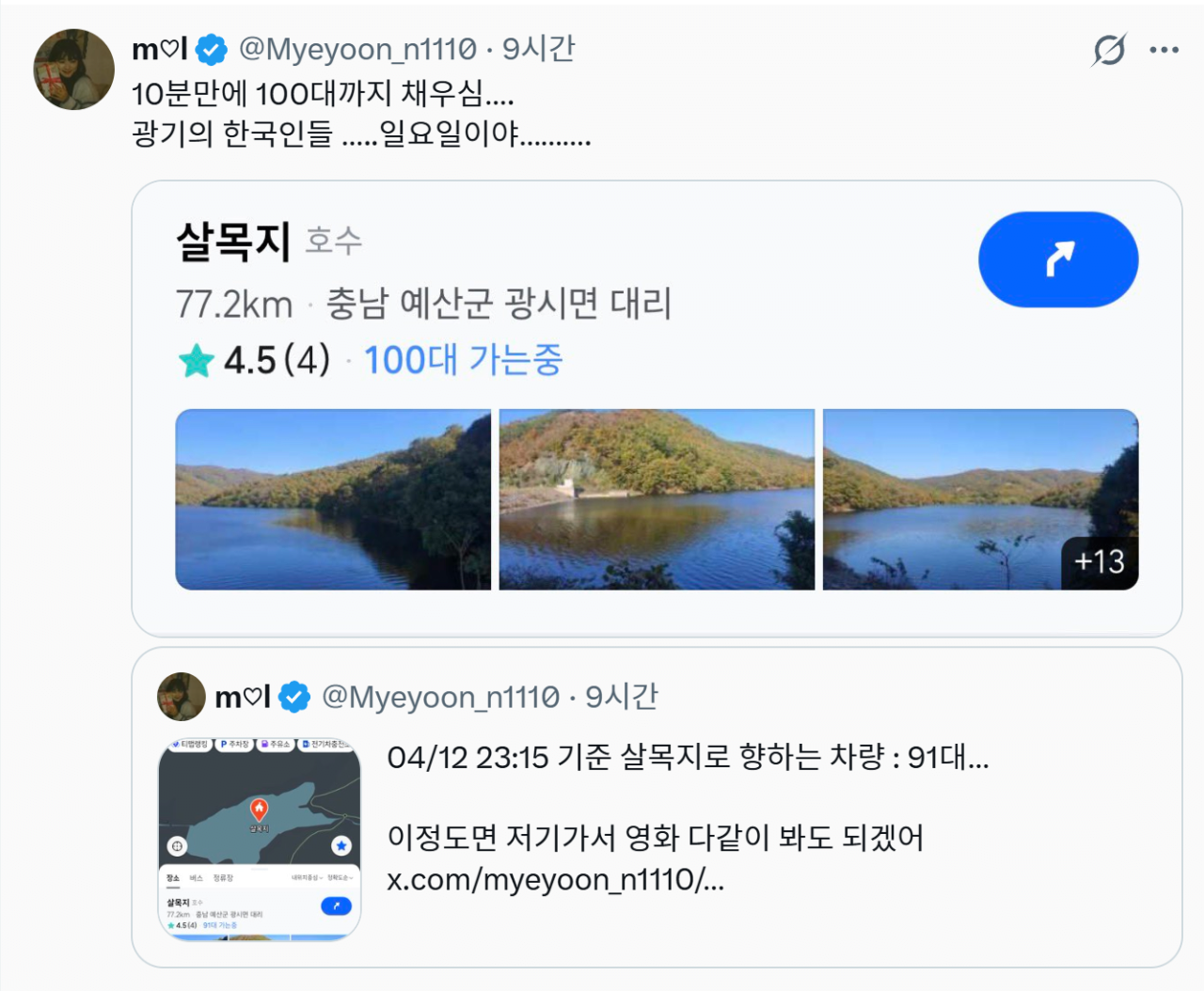Open the first lake photo on the left

pyautogui.click(x=333, y=499)
